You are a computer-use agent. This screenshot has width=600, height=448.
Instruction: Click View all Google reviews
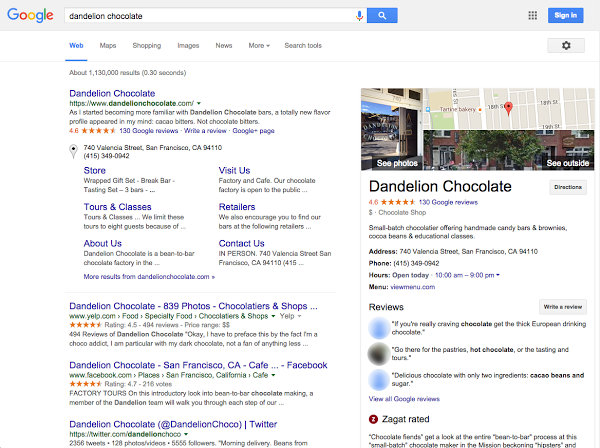coord(404,399)
